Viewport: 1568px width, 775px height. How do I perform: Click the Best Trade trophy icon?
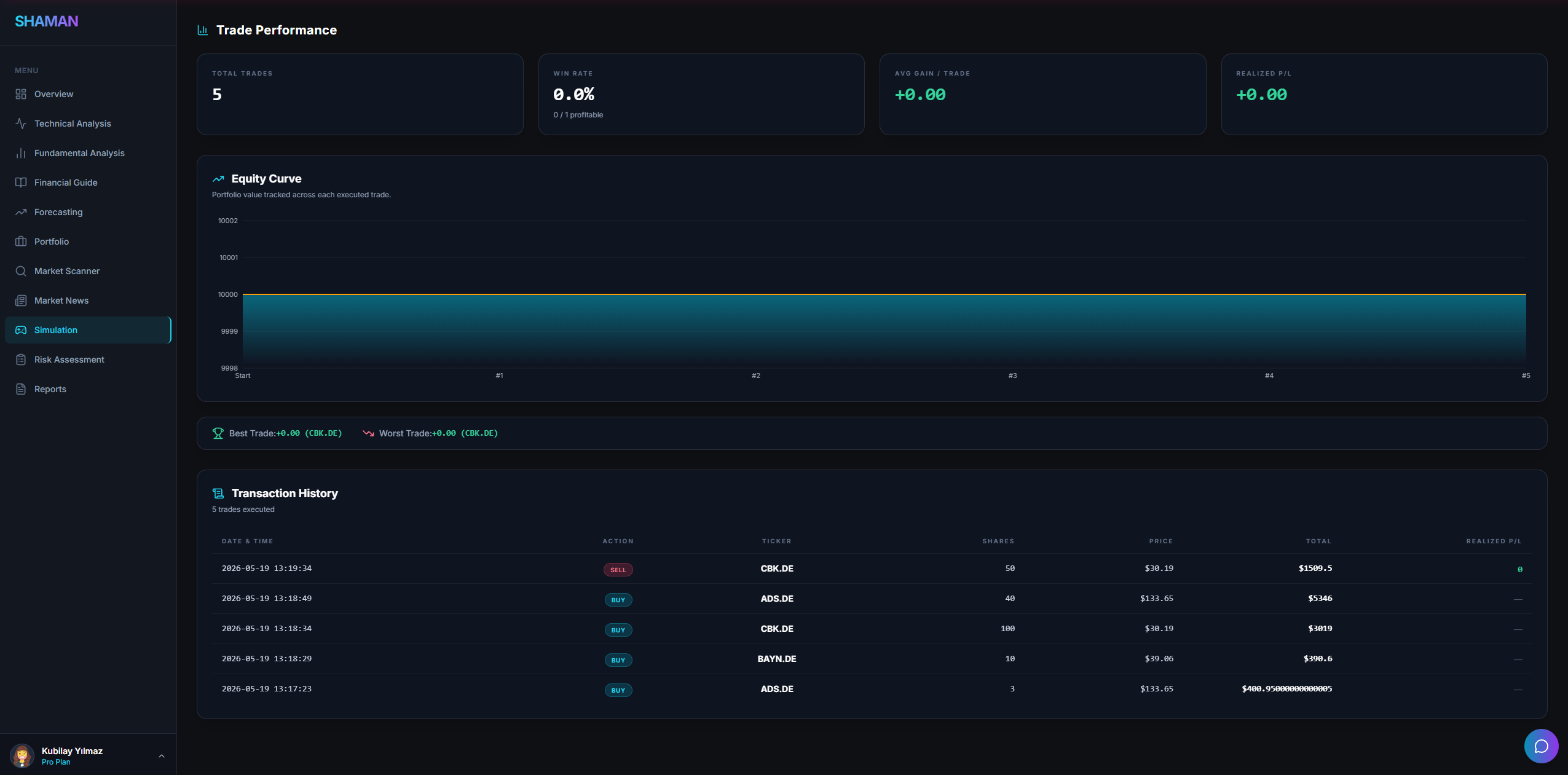(x=218, y=433)
